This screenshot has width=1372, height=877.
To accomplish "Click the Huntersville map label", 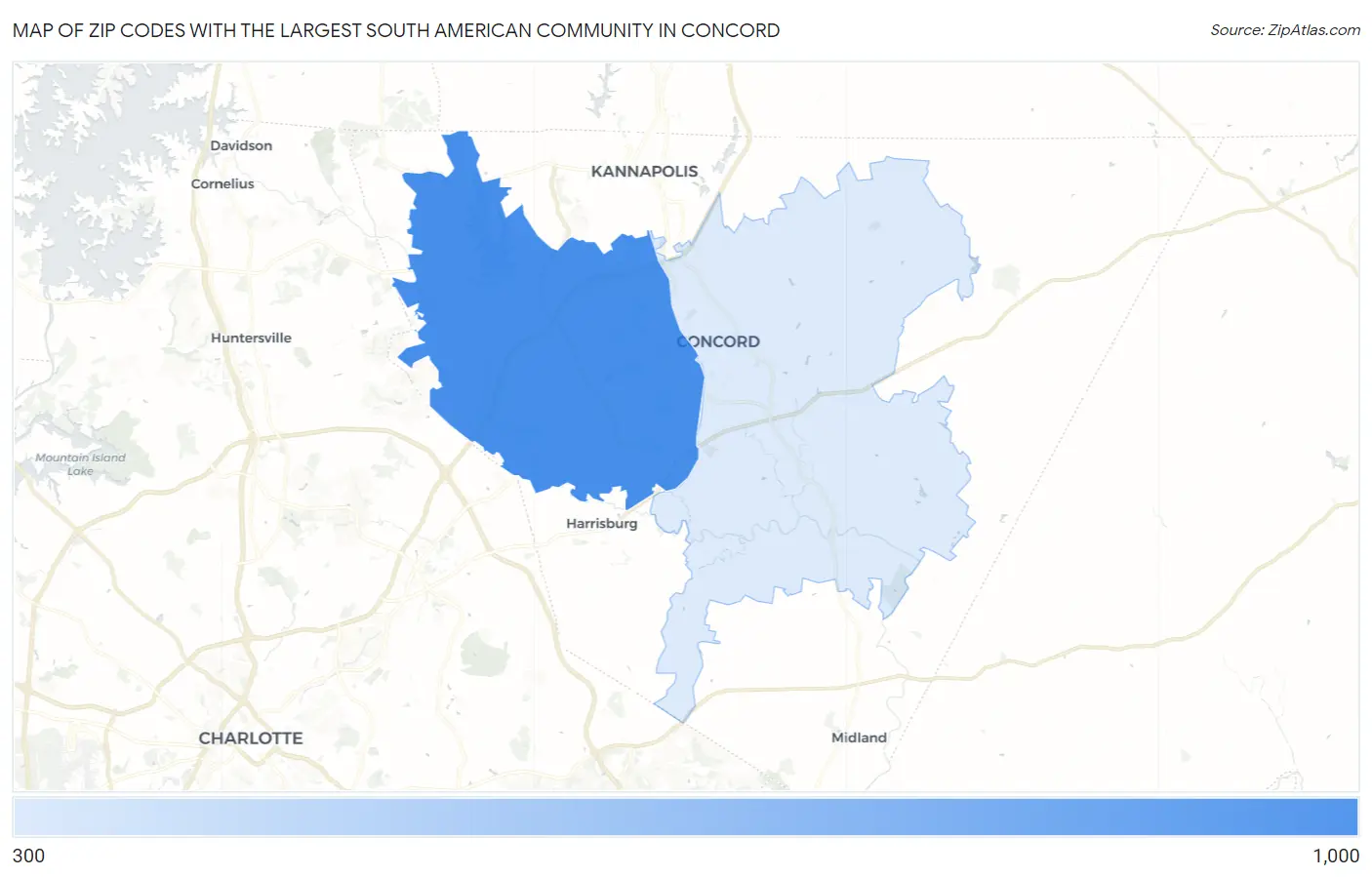I will [x=251, y=338].
